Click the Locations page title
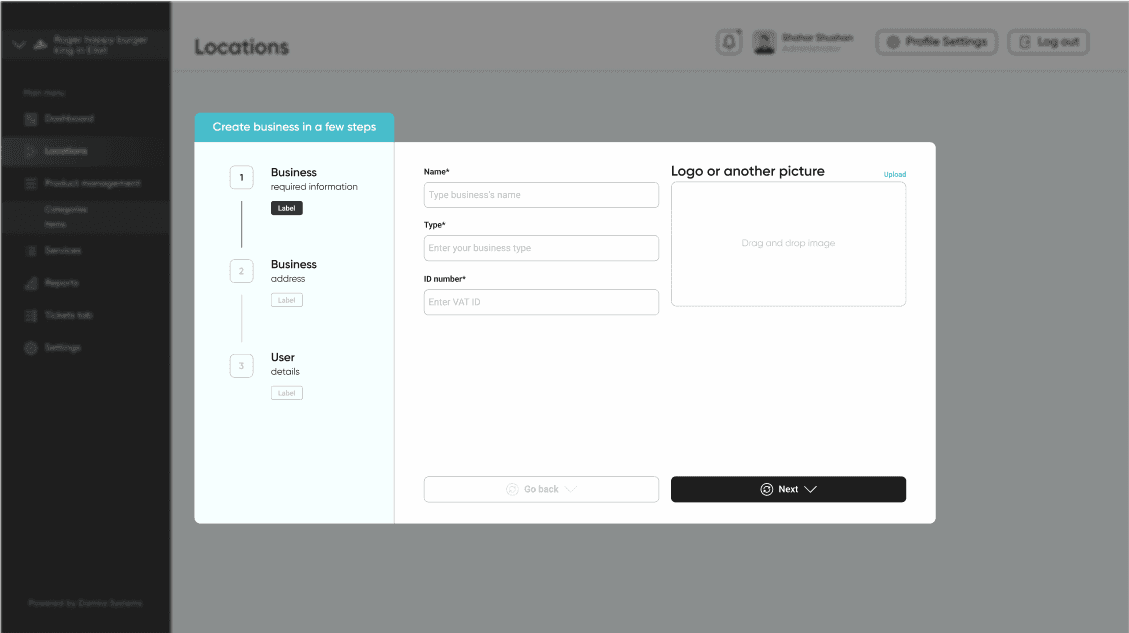1129x633 pixels. [241, 47]
